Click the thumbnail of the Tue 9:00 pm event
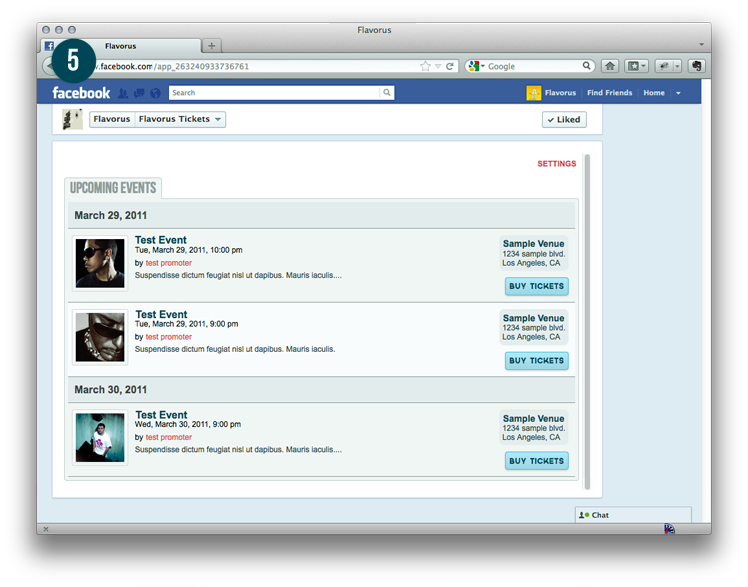The width and height of the screenshot is (748, 587). tap(100, 337)
